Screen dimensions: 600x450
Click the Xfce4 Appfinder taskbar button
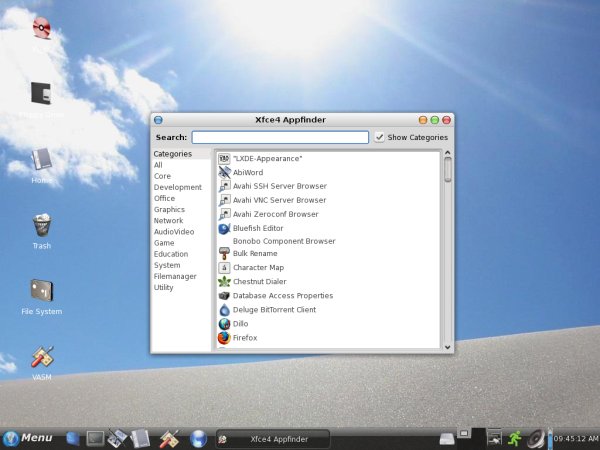click(275, 439)
